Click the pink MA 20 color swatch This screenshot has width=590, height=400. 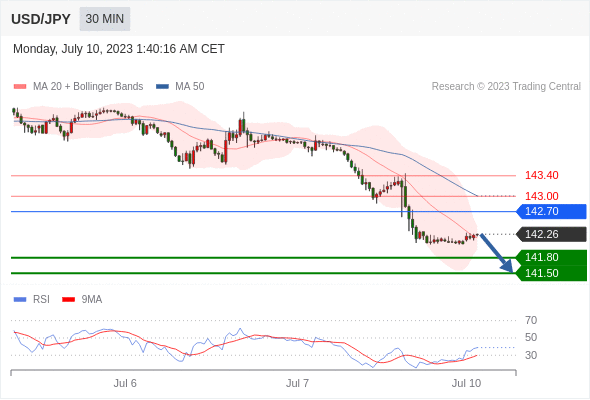(x=20, y=87)
